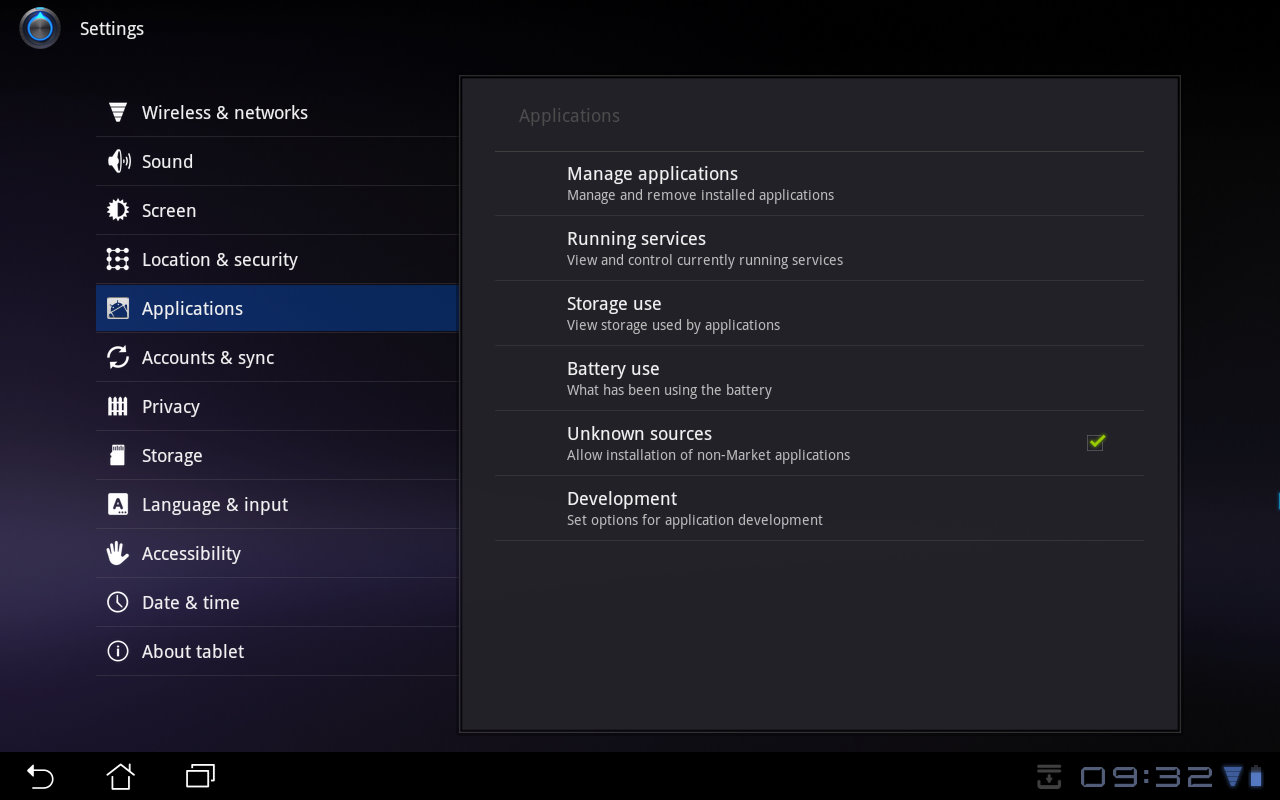Click the Wireless & networks antenna icon
The height and width of the screenshot is (800, 1280).
[x=118, y=112]
